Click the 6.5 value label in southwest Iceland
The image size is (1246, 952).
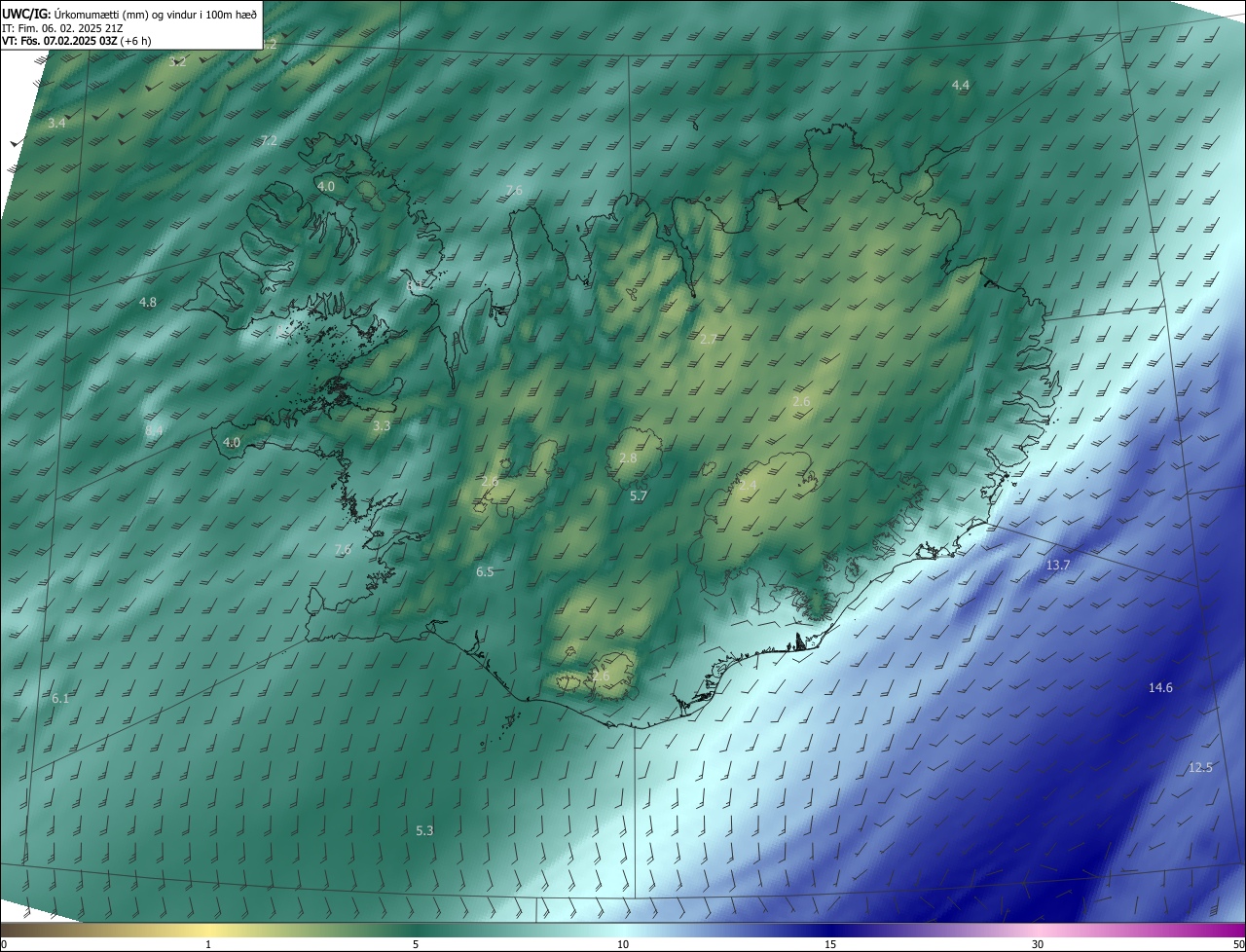485,572
